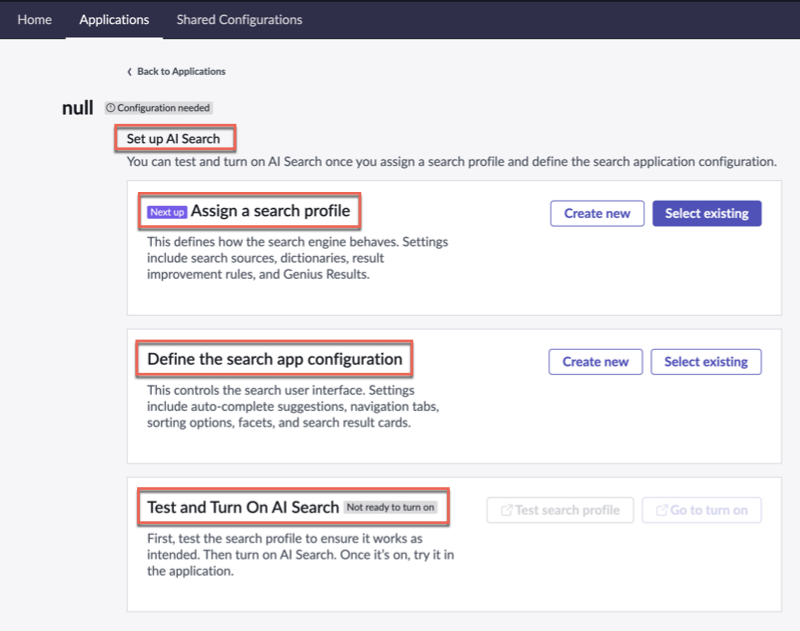Create new search profile
The image size is (800, 631).
pos(597,213)
